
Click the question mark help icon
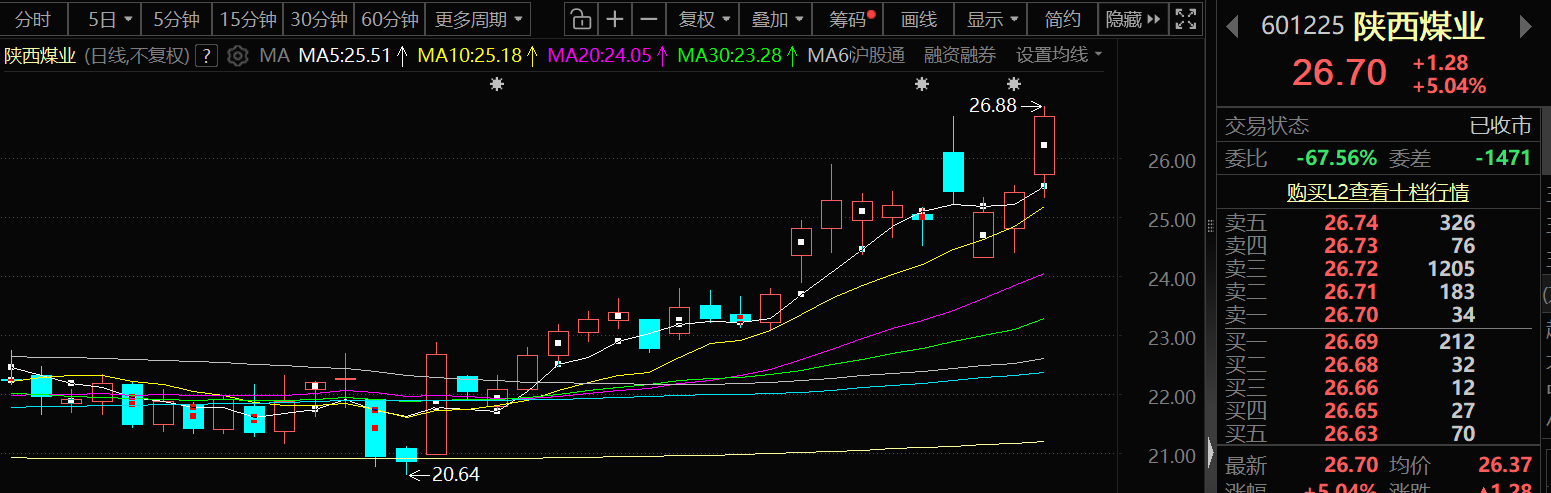(206, 55)
